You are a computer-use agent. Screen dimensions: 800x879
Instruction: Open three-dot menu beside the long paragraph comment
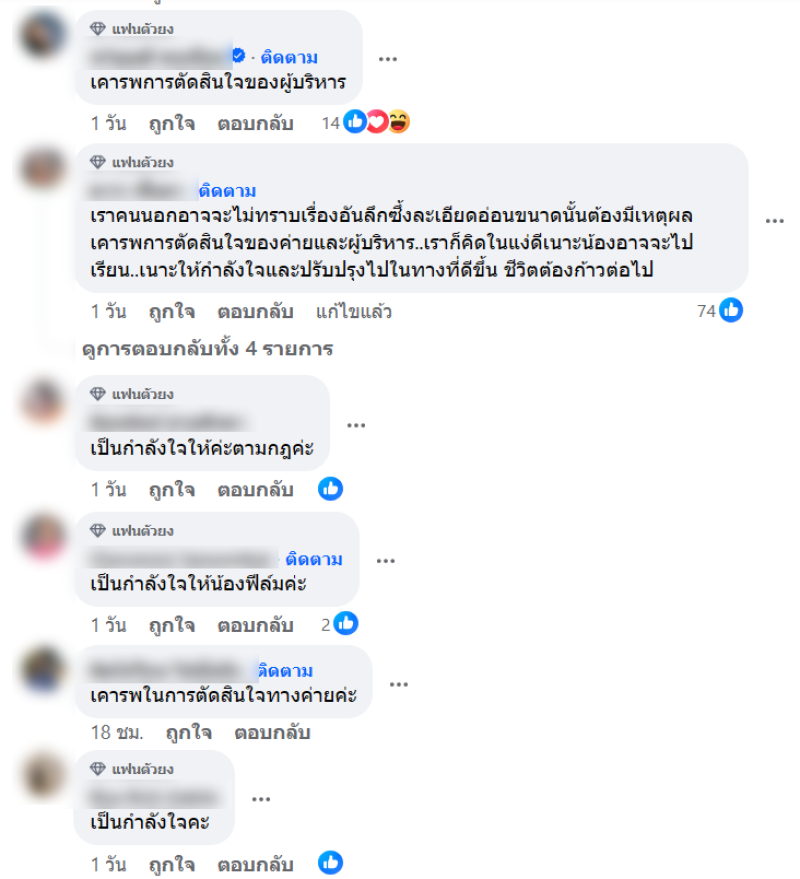tap(775, 221)
